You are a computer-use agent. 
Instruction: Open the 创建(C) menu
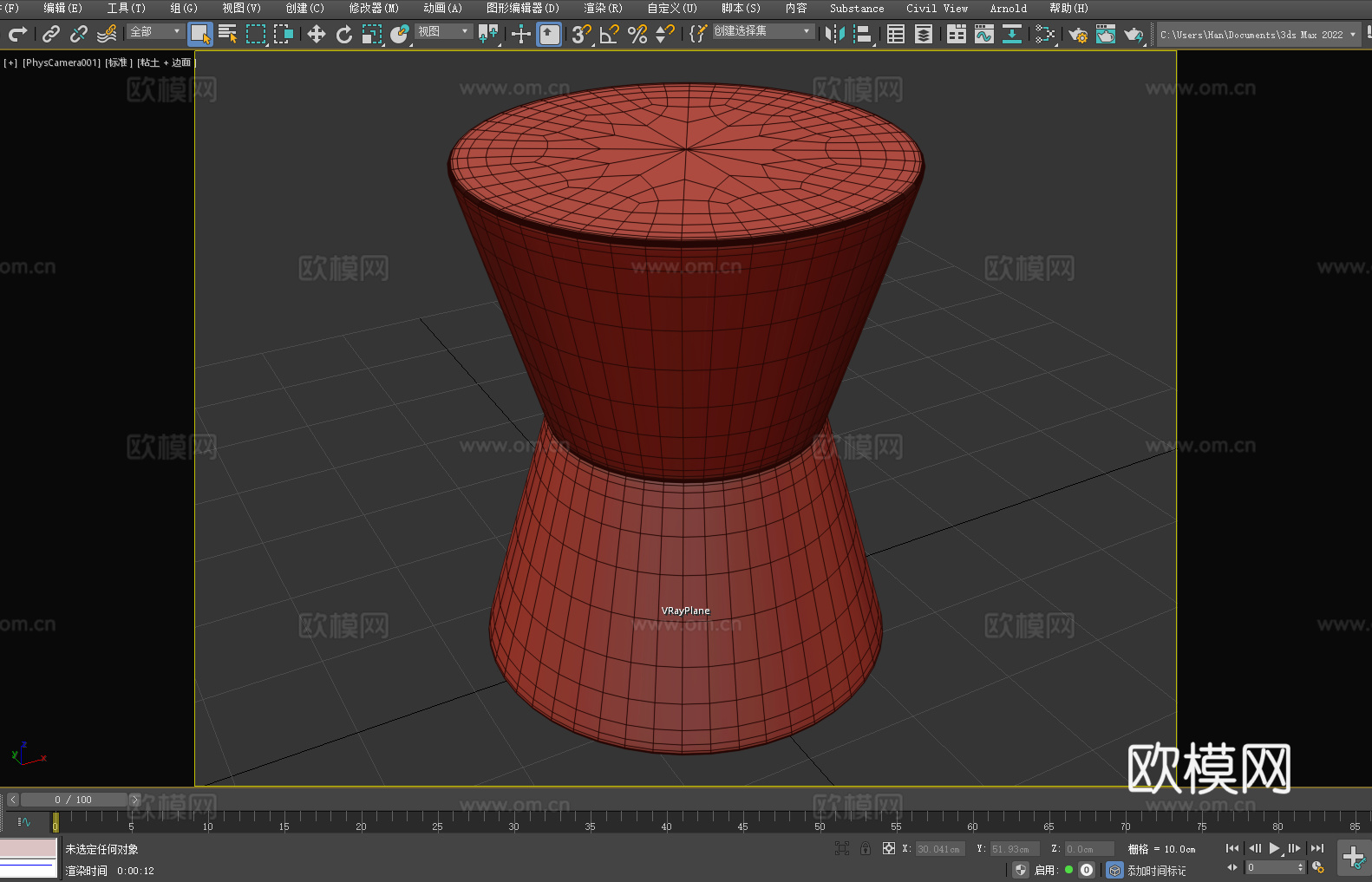[304, 8]
